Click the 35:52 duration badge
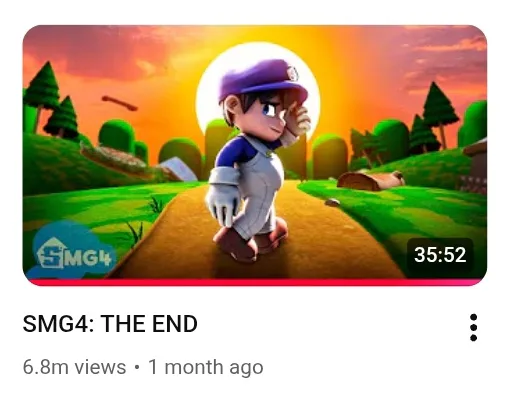This screenshot has width=508, height=409. (440, 255)
